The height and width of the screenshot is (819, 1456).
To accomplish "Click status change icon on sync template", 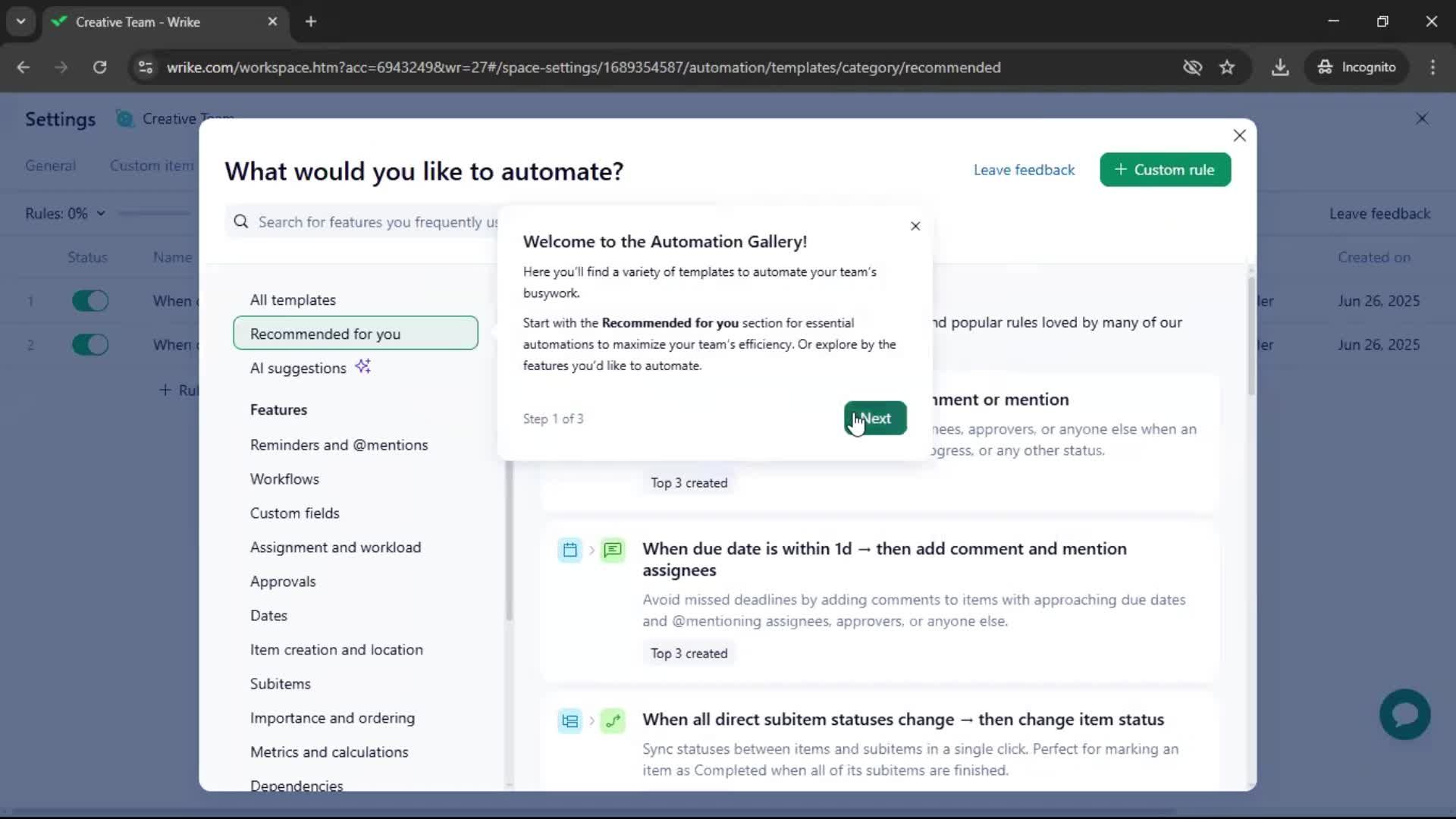I will [613, 720].
